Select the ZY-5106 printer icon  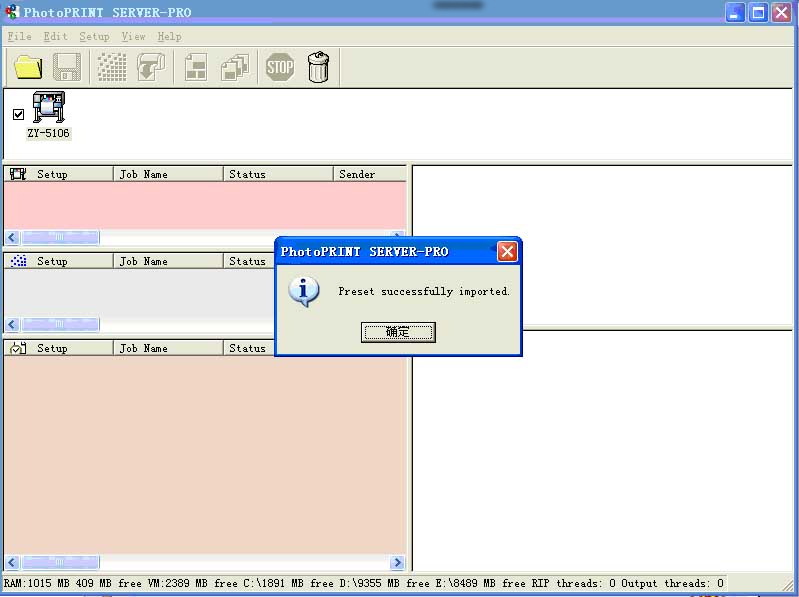click(x=49, y=106)
